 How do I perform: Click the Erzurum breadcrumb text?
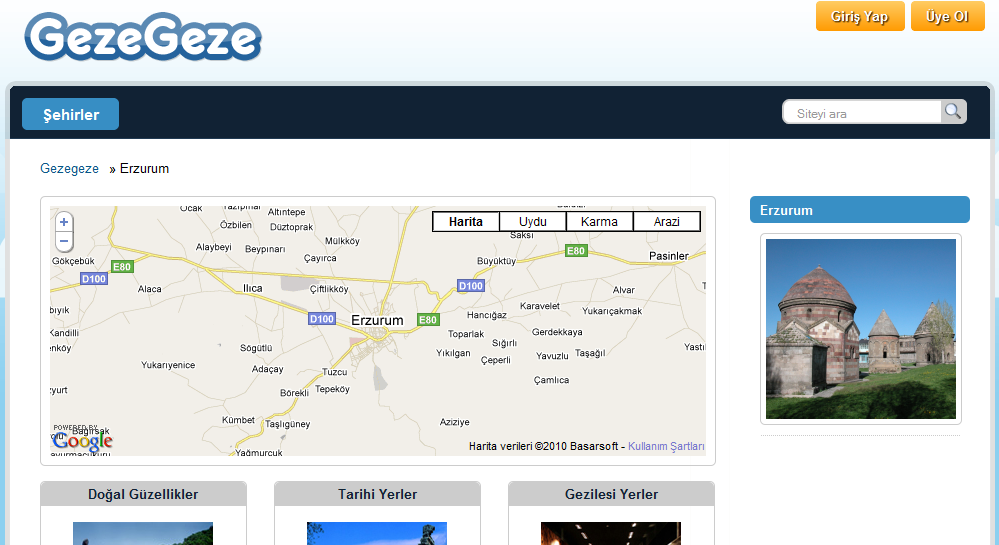145,168
